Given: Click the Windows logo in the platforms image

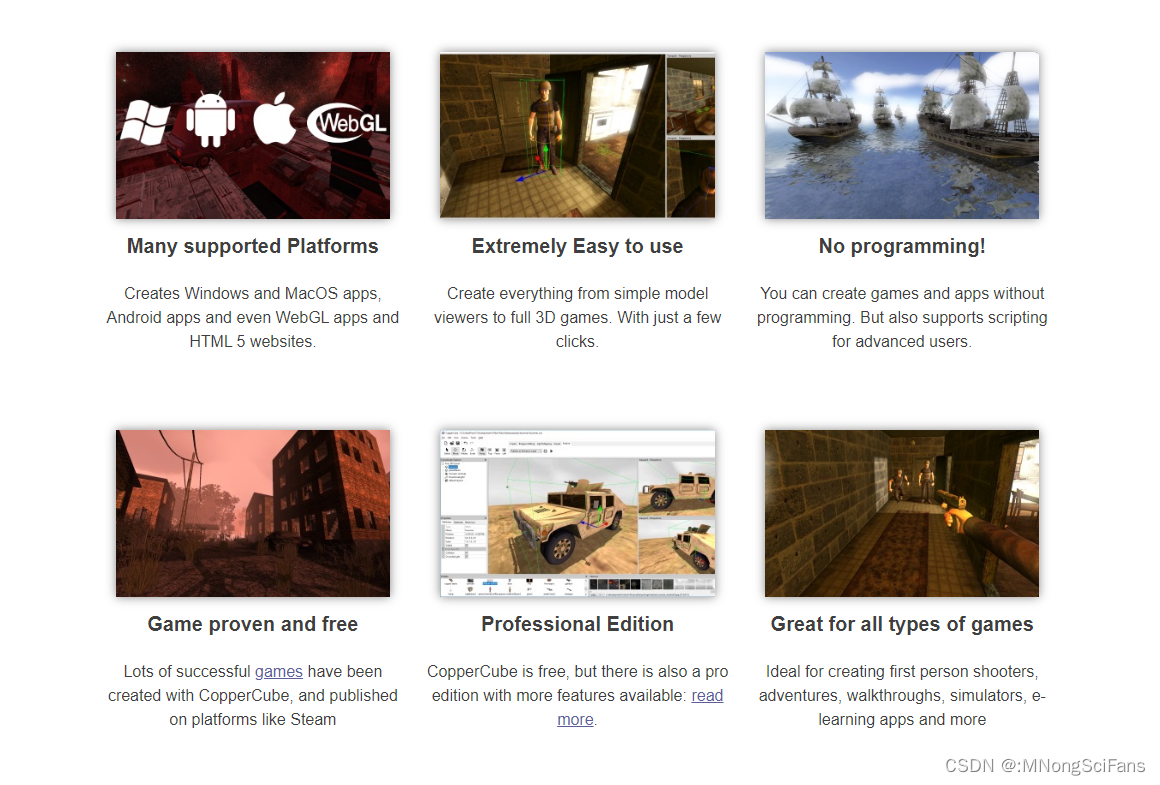Looking at the screenshot, I should 145,123.
